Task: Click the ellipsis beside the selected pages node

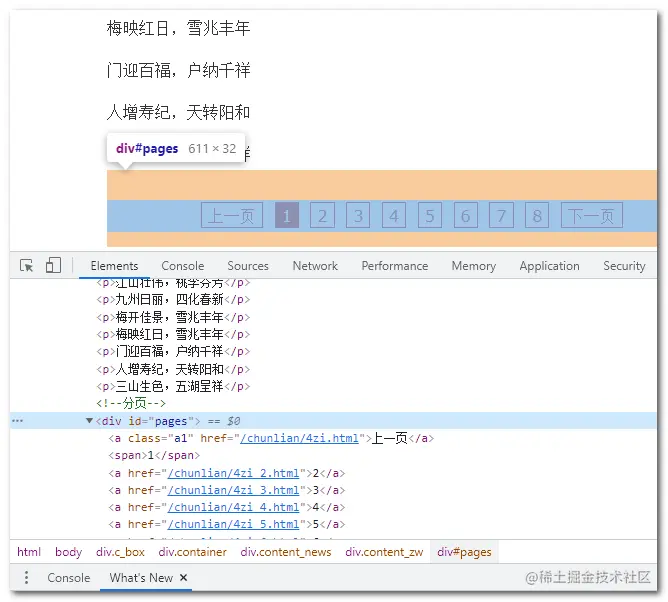Action: coord(17,421)
